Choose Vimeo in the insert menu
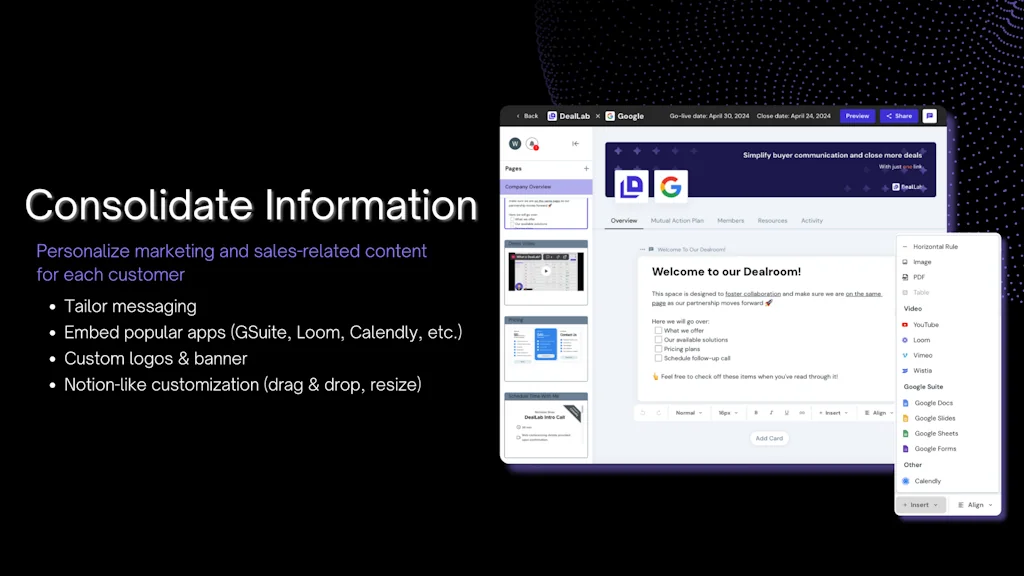 [x=920, y=355]
